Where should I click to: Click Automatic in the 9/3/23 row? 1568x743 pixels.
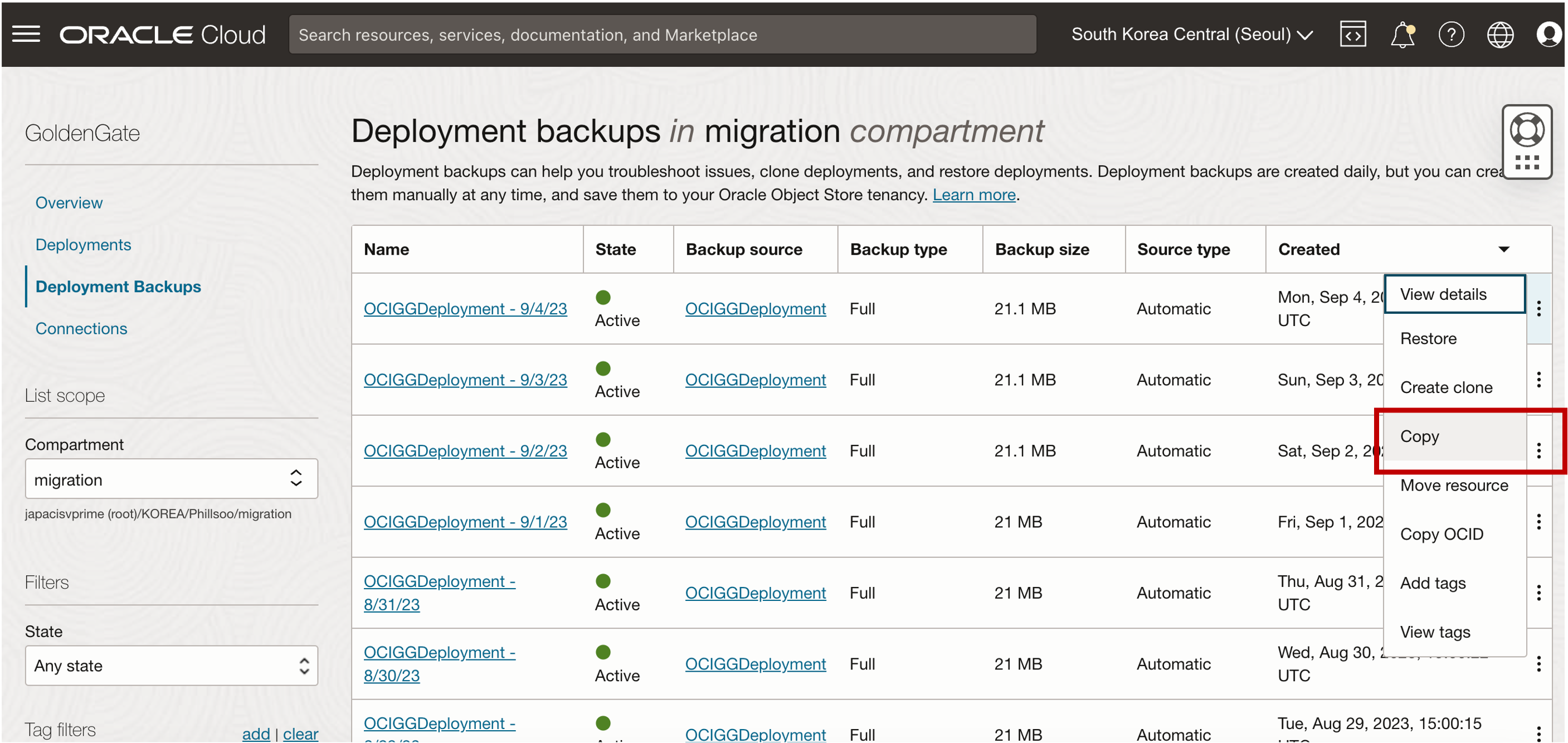pyautogui.click(x=1173, y=380)
